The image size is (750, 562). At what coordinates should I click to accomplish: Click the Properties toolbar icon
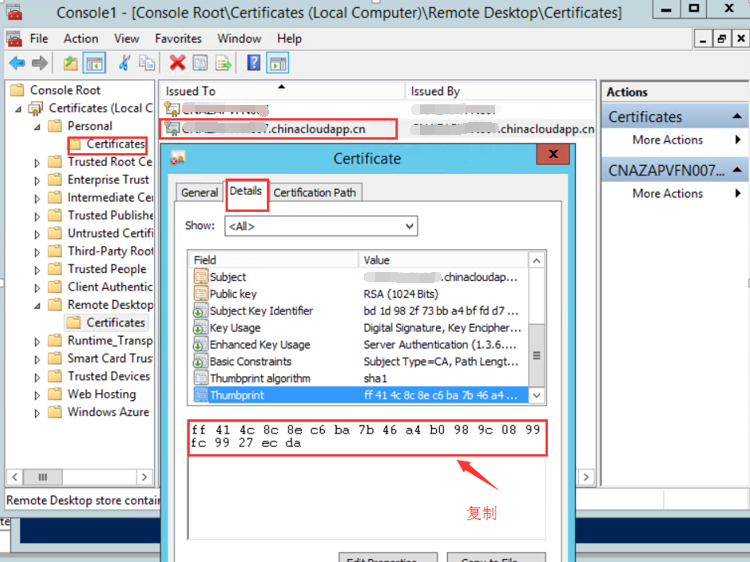coord(200,63)
